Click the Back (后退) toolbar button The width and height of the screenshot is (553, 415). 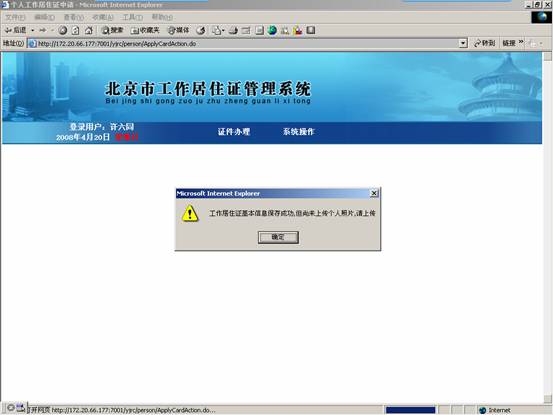click(x=16, y=30)
